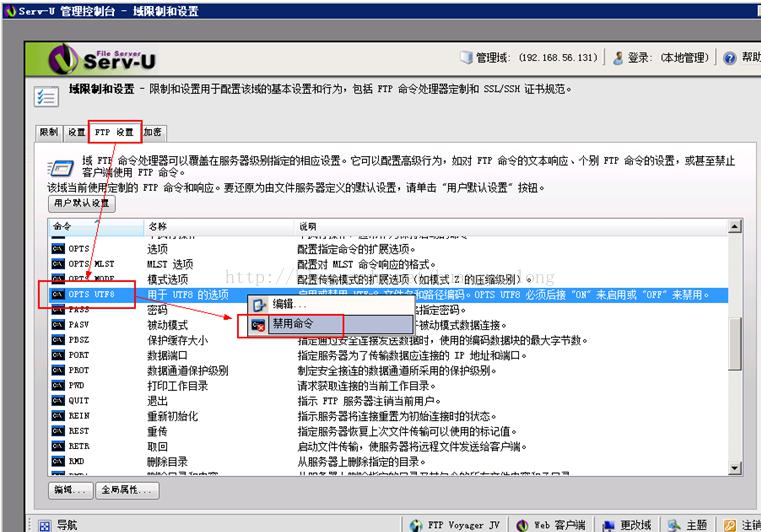Click the 全局属性... button
The image size is (761, 532).
127,490
